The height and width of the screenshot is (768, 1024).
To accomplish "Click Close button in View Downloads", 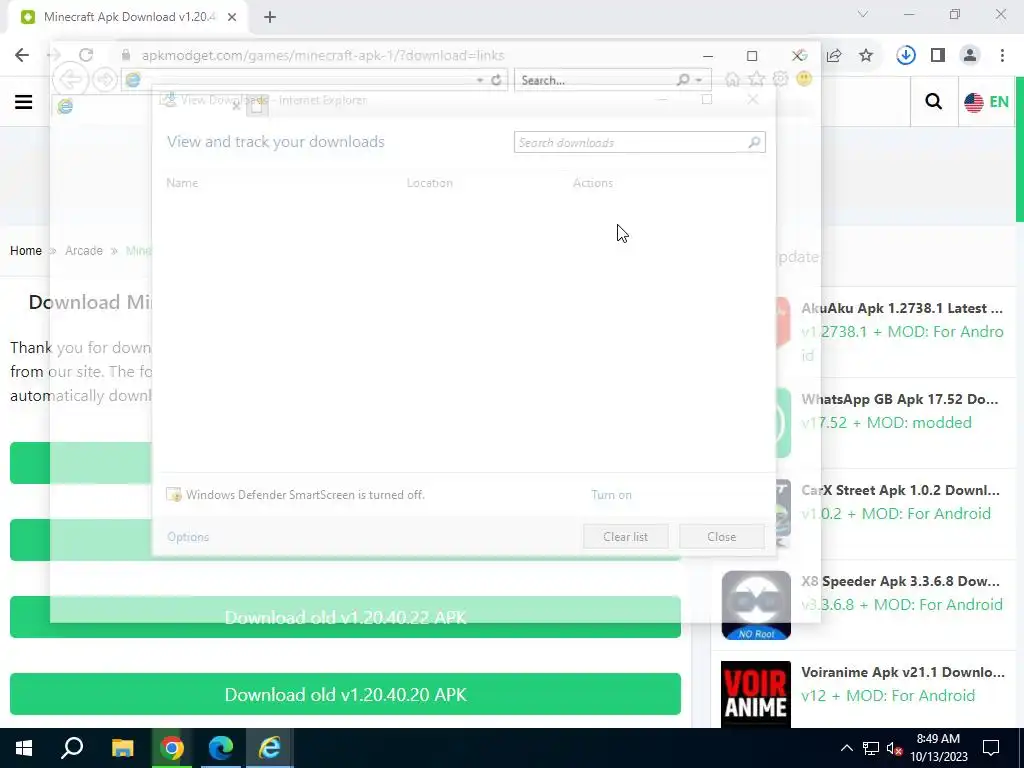I will click(x=722, y=537).
